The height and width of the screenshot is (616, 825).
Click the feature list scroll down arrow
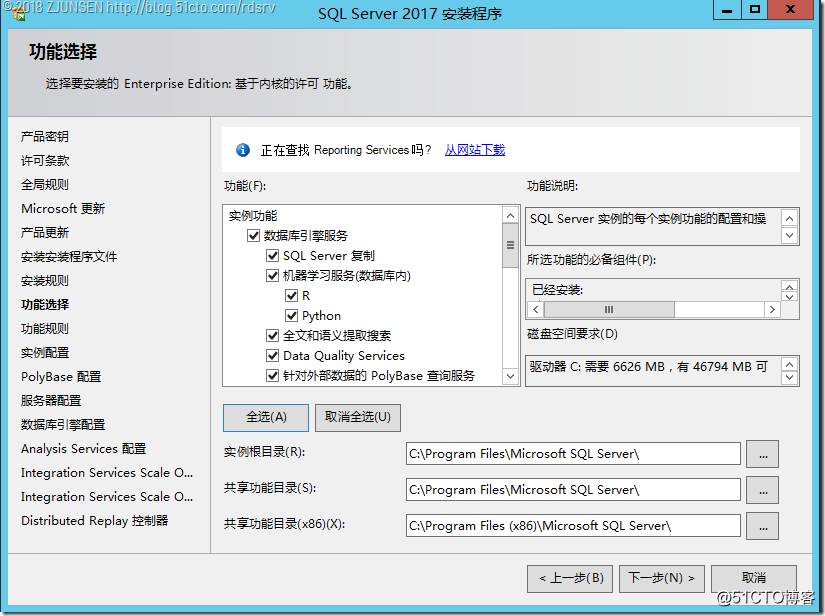(x=510, y=376)
